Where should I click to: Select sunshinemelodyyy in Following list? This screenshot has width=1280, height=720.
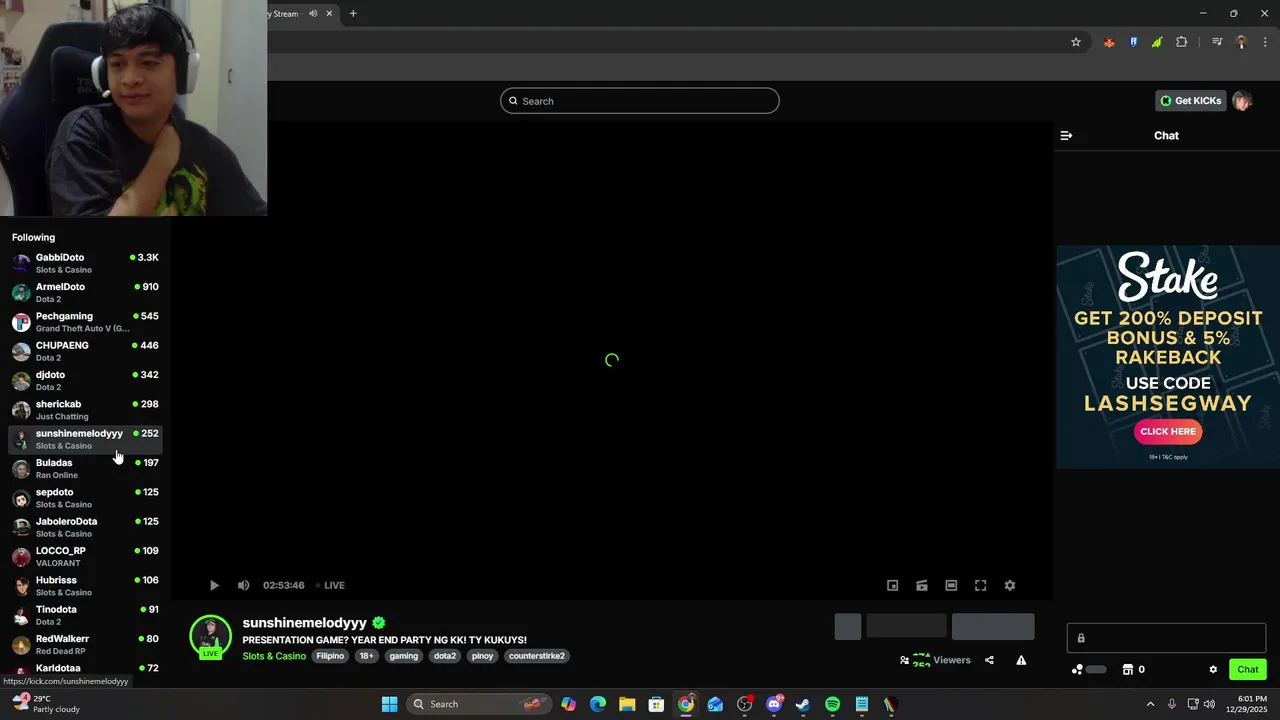coord(86,439)
